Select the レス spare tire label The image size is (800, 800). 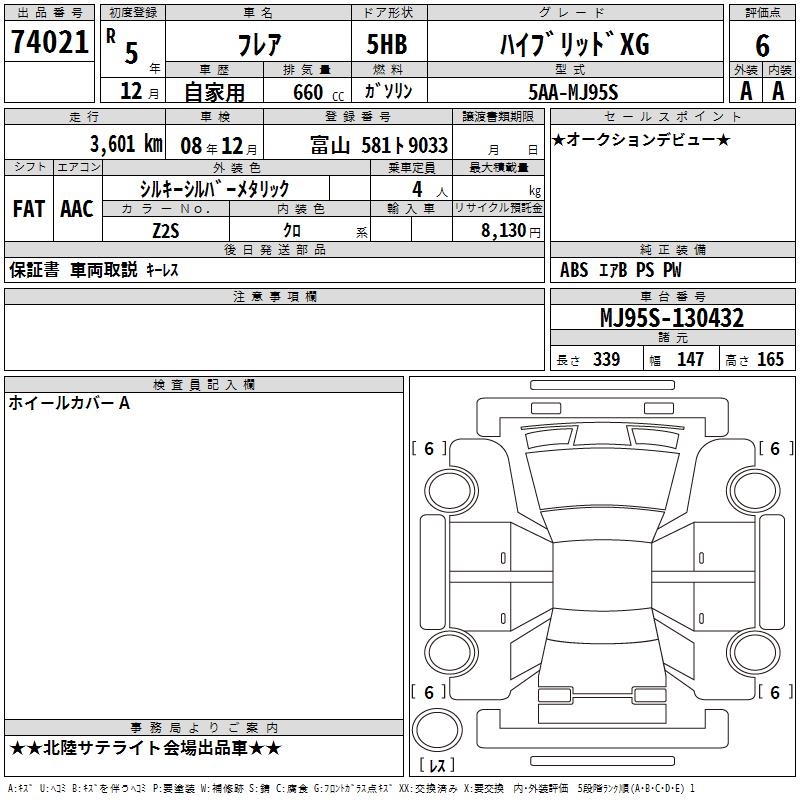click(x=437, y=765)
